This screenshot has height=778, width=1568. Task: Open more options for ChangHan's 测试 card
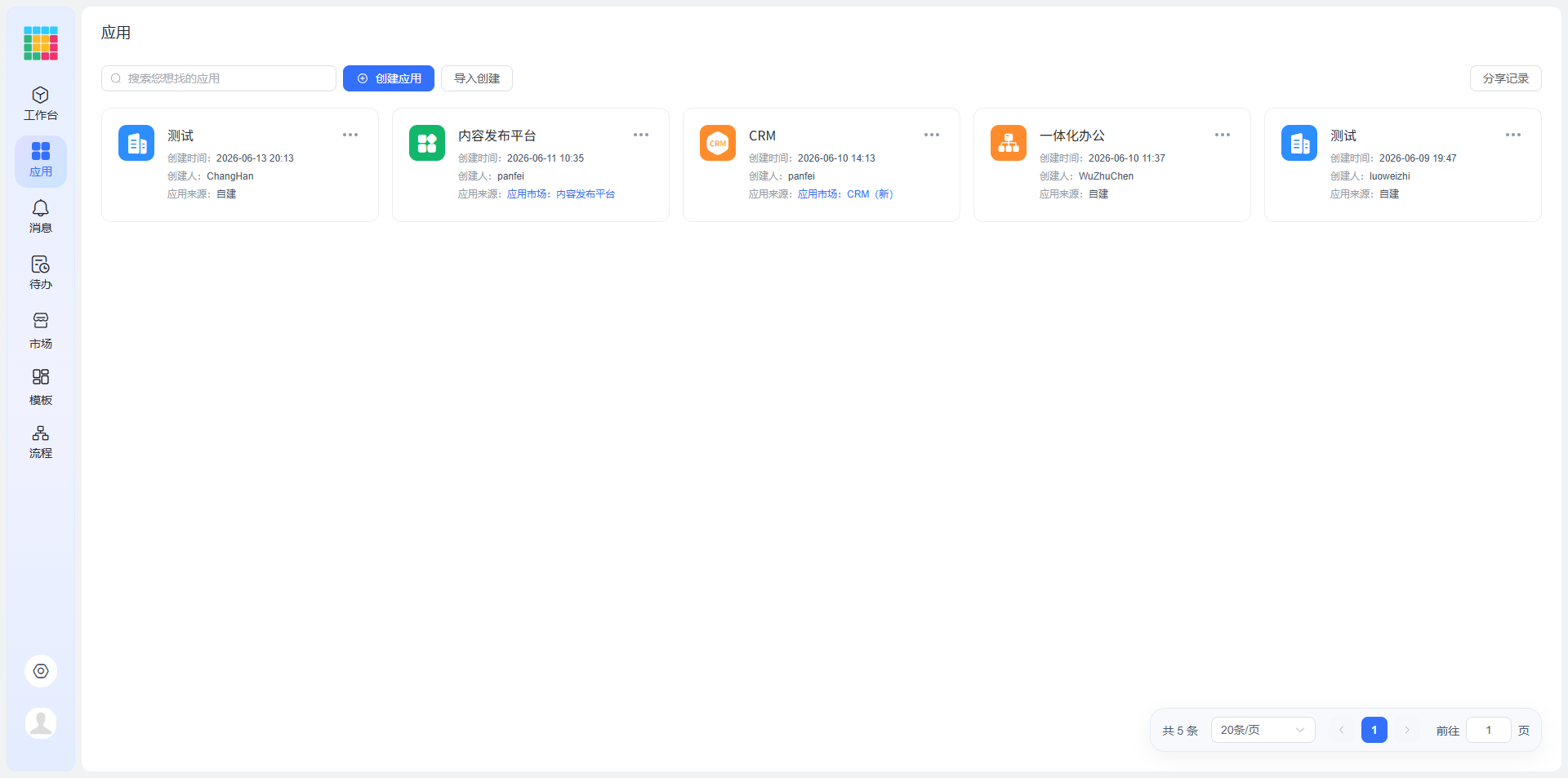click(x=350, y=135)
